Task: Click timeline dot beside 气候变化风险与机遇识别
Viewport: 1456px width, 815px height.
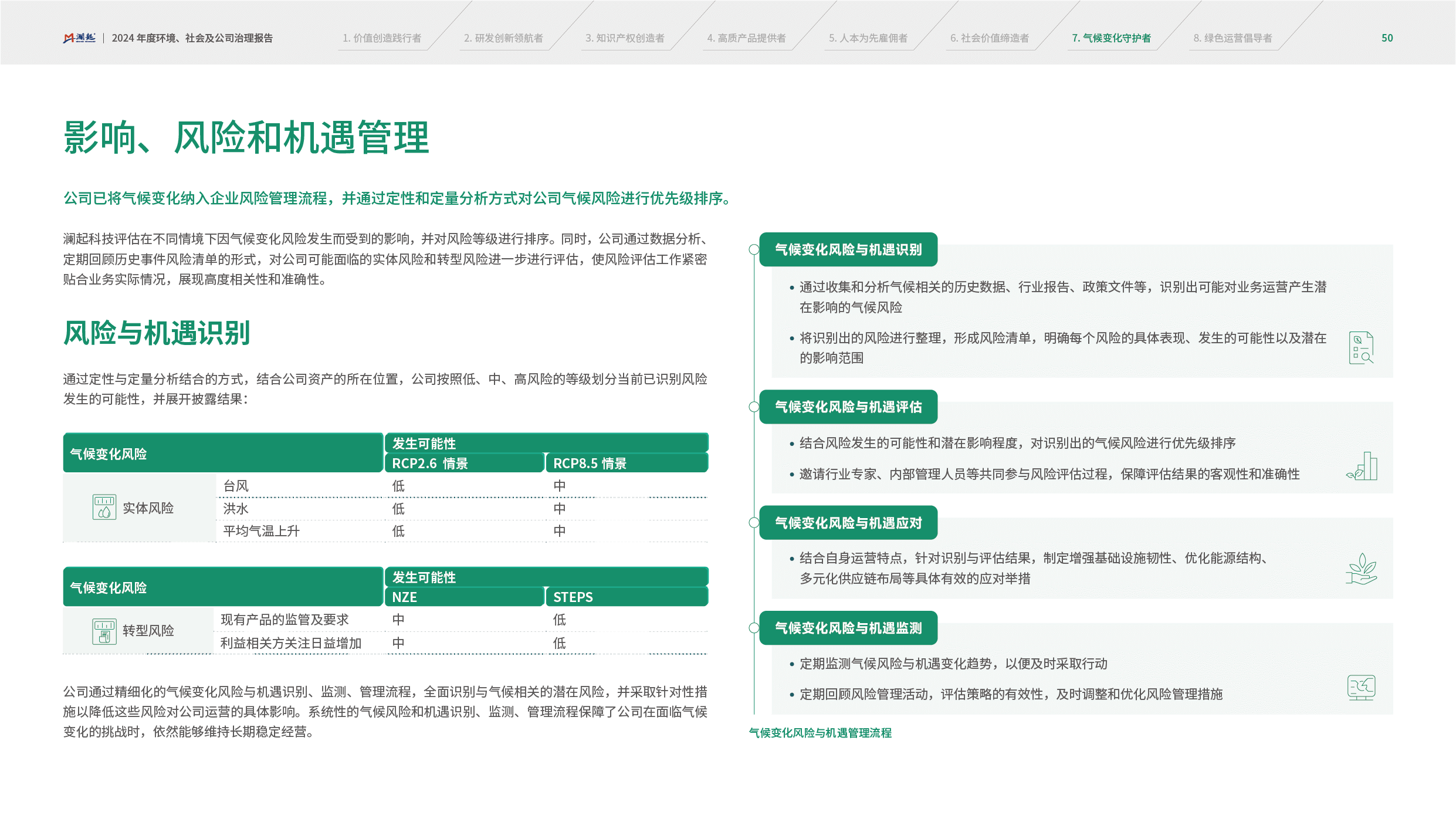Action: 754,249
